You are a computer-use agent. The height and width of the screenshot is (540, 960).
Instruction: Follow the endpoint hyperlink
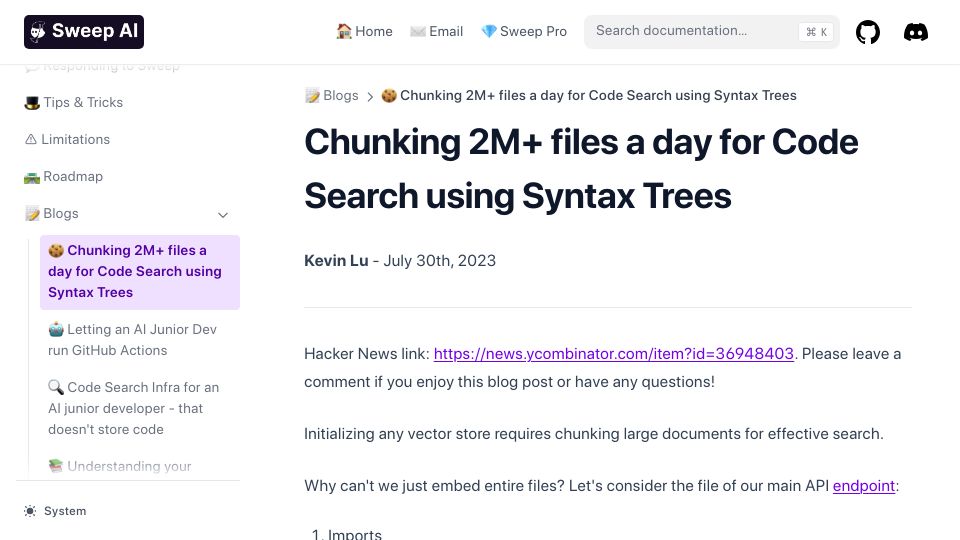[864, 486]
